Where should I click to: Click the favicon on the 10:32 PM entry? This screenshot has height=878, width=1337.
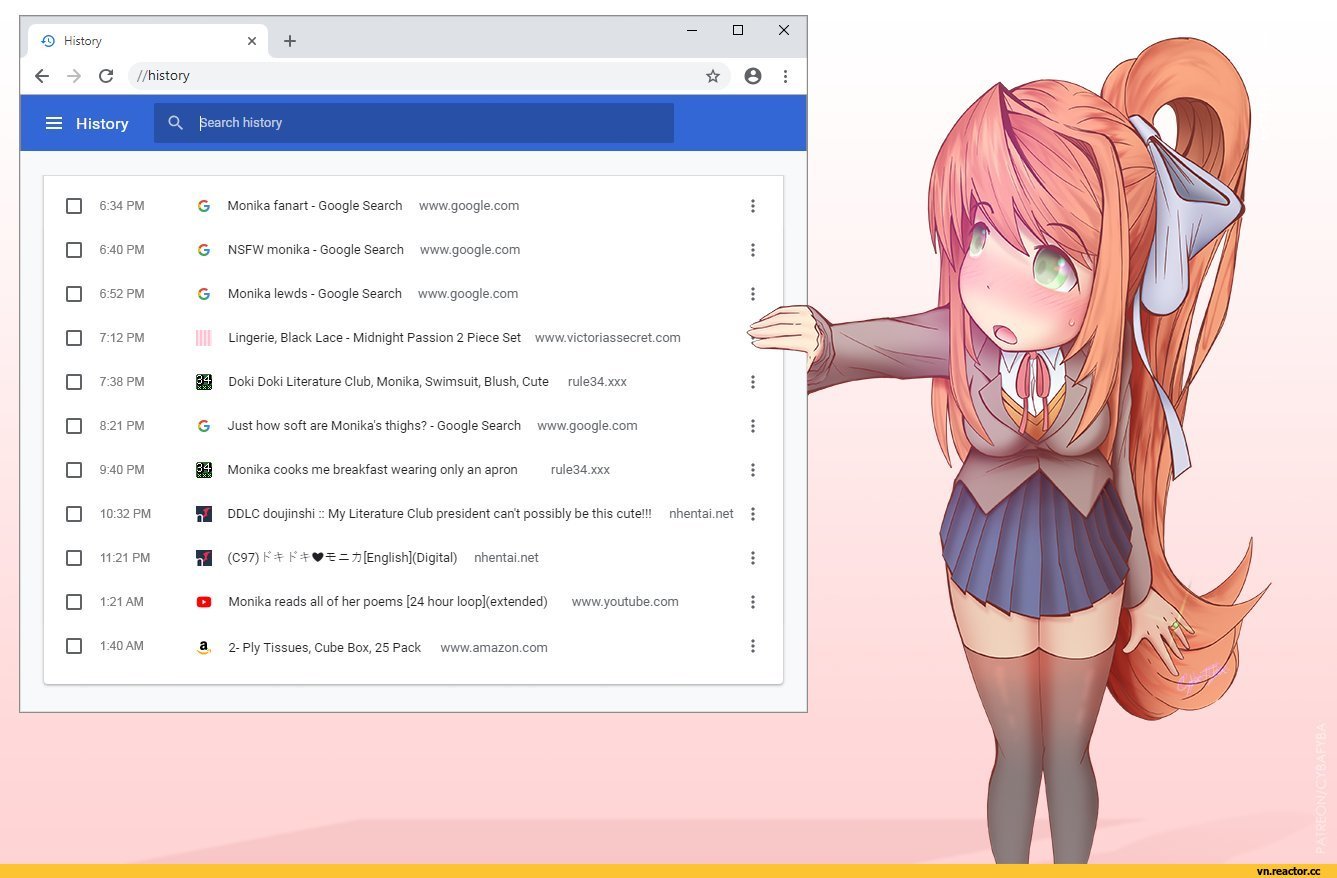[204, 514]
